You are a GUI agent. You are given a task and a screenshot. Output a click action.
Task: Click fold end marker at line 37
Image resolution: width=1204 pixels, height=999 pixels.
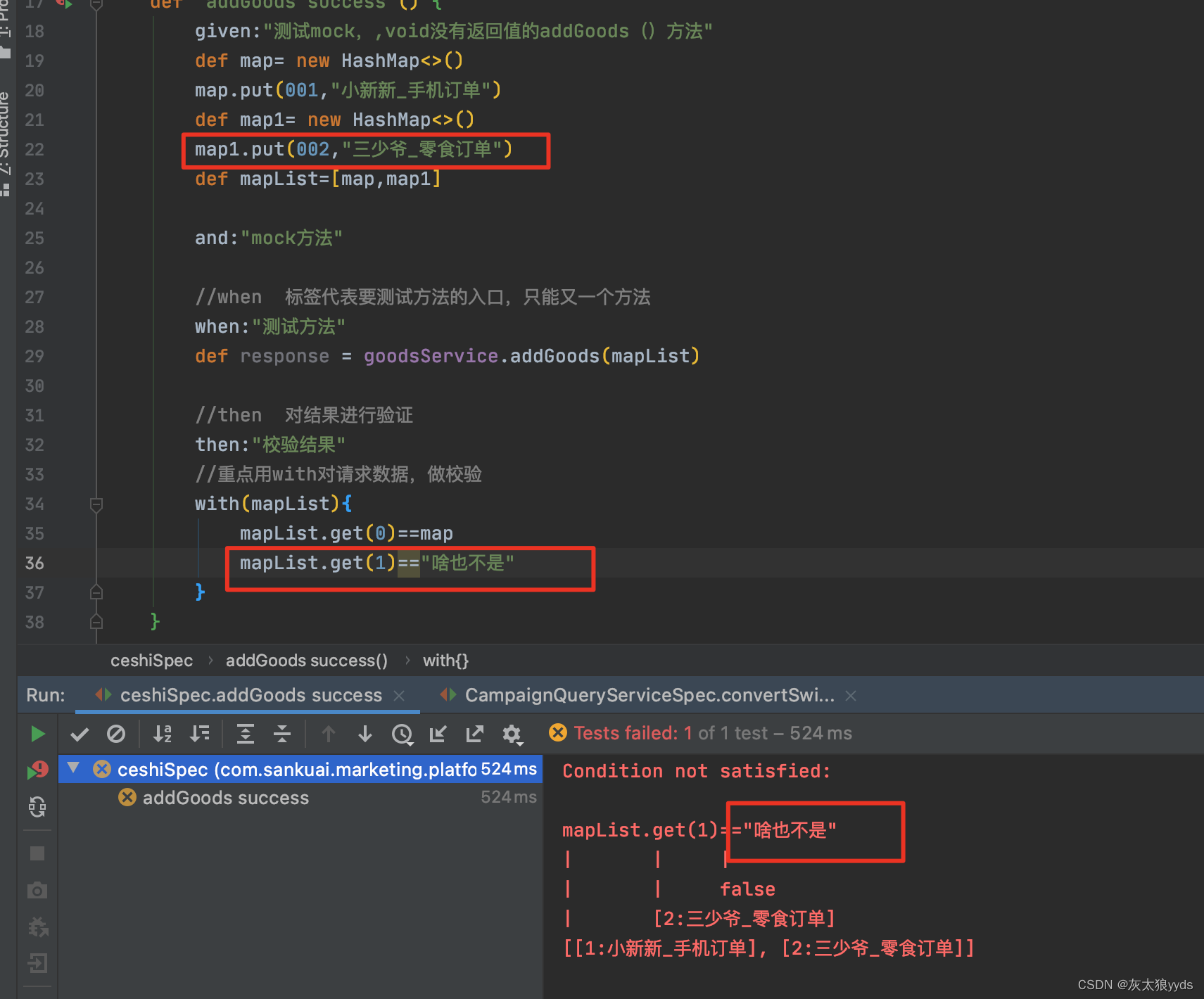[x=96, y=592]
